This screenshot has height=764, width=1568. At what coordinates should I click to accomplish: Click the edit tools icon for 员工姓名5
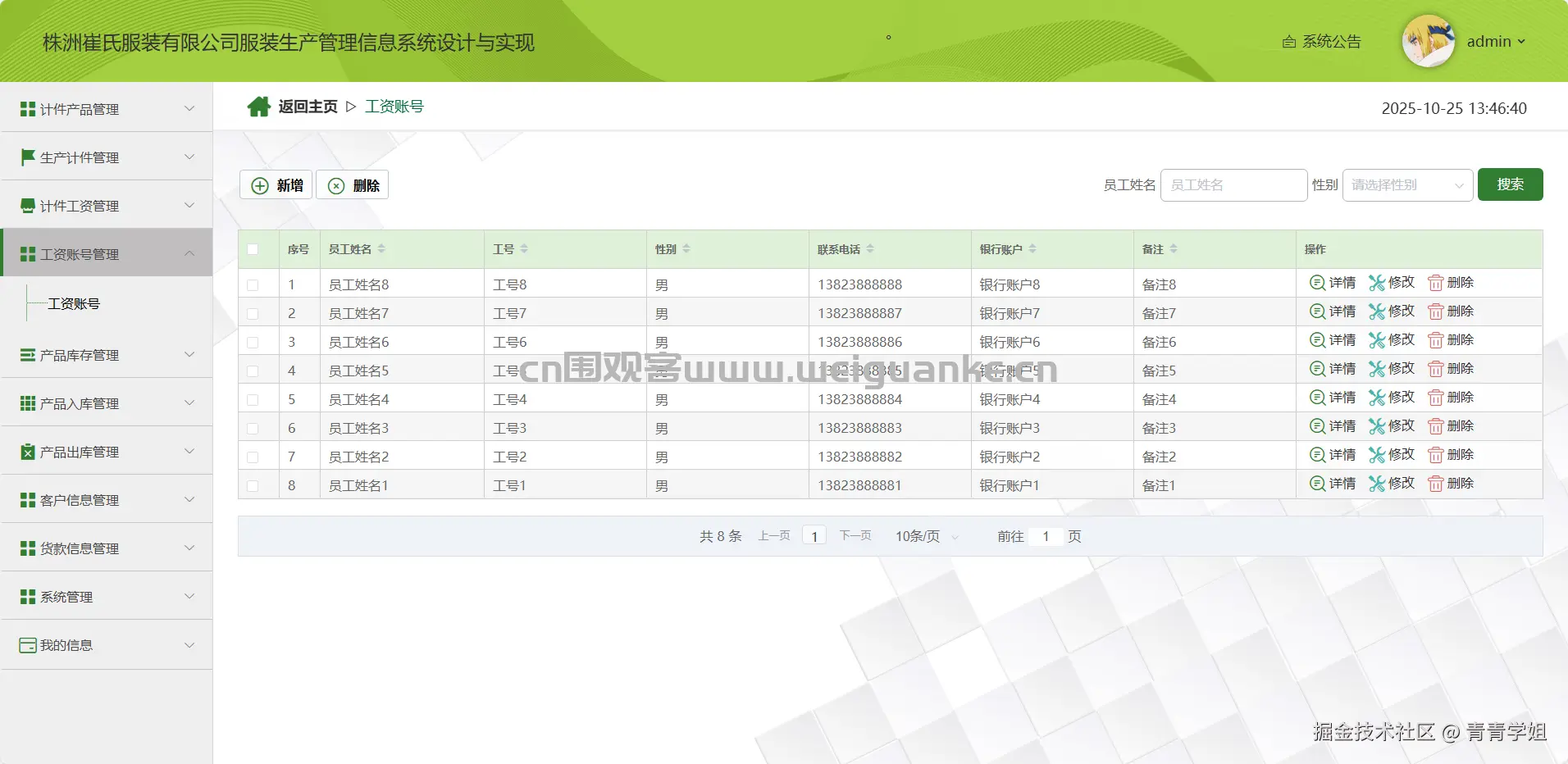click(x=1377, y=369)
